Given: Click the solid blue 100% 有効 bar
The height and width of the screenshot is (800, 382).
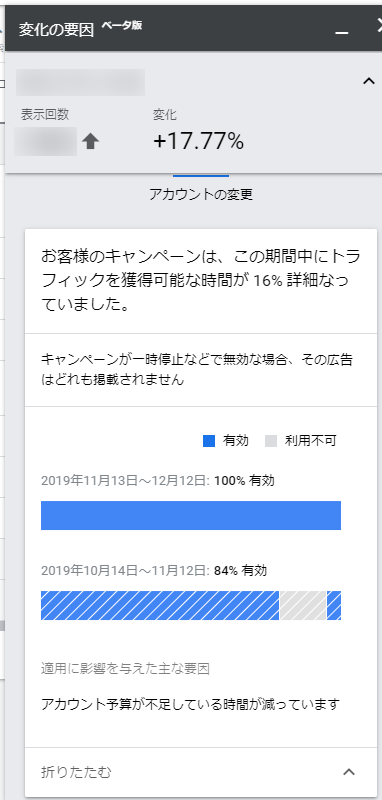Looking at the screenshot, I should click(x=191, y=515).
